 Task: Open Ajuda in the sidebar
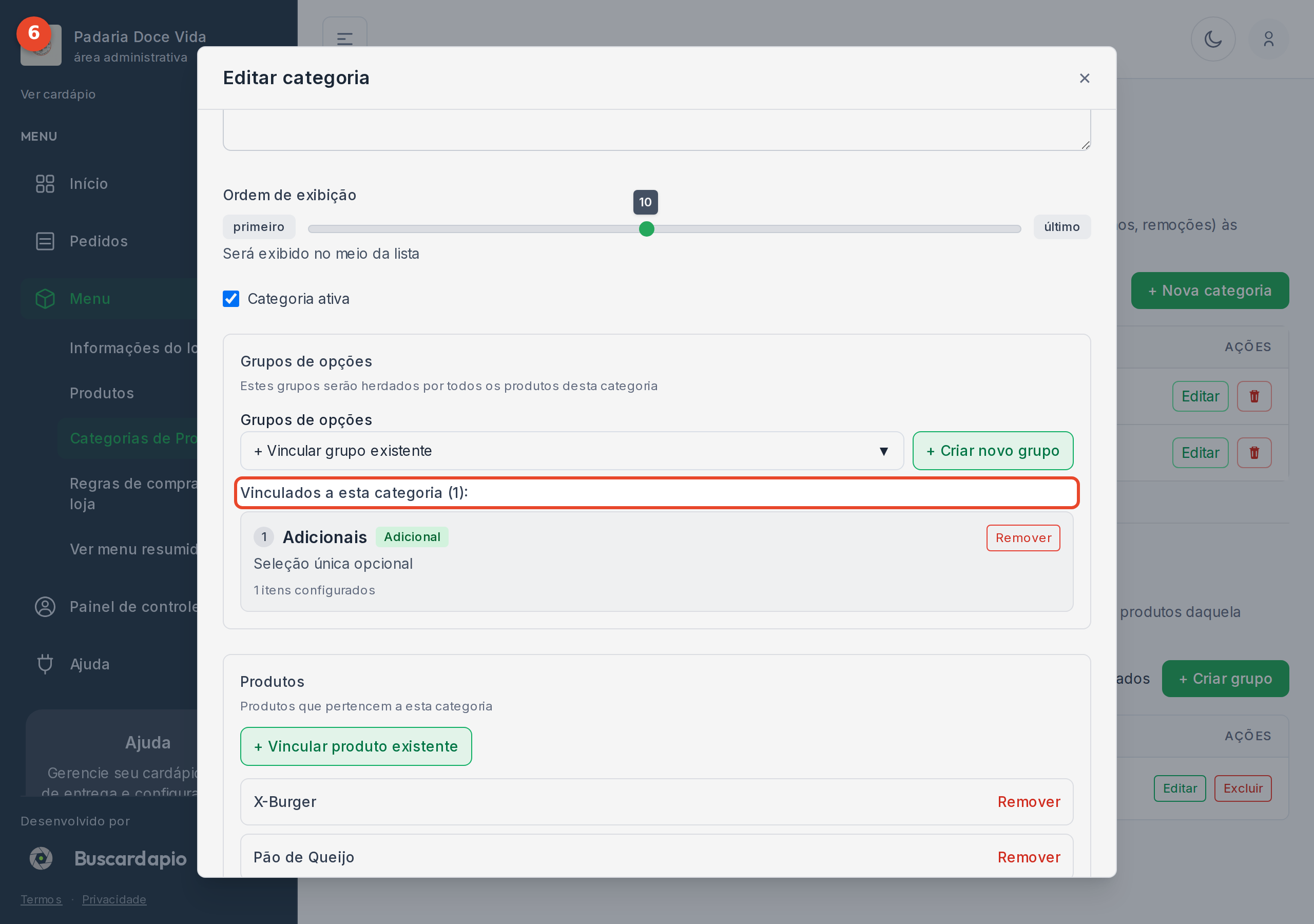click(90, 664)
